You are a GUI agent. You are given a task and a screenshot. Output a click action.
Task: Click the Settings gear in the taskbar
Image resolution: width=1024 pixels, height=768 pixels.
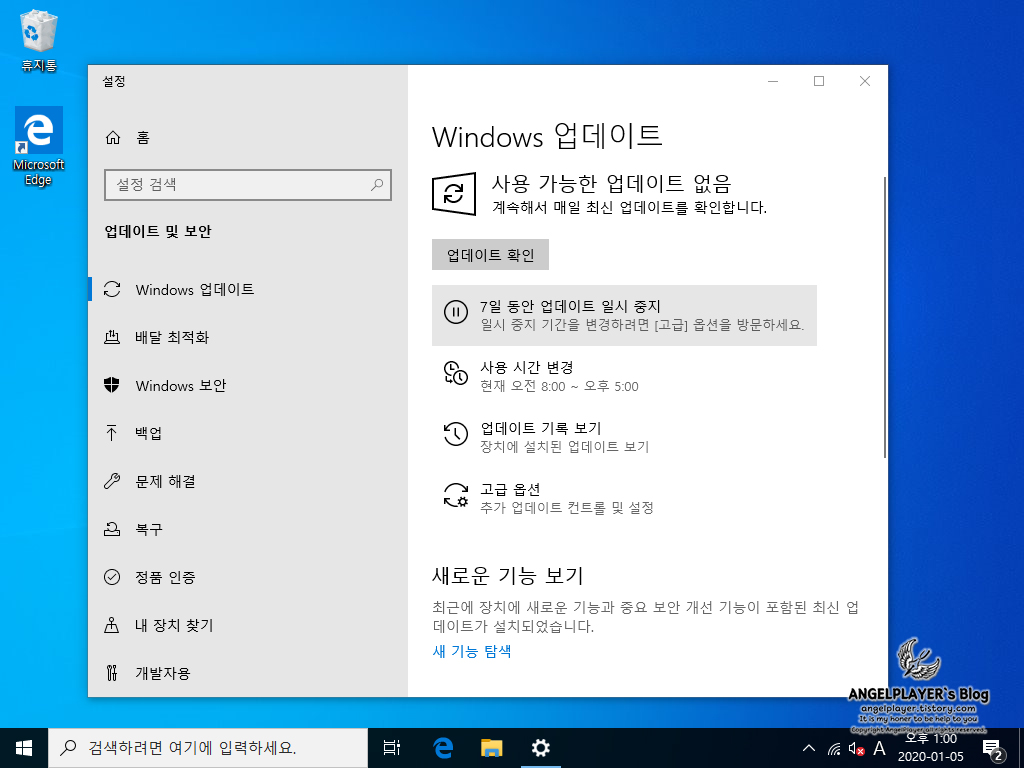(x=541, y=748)
